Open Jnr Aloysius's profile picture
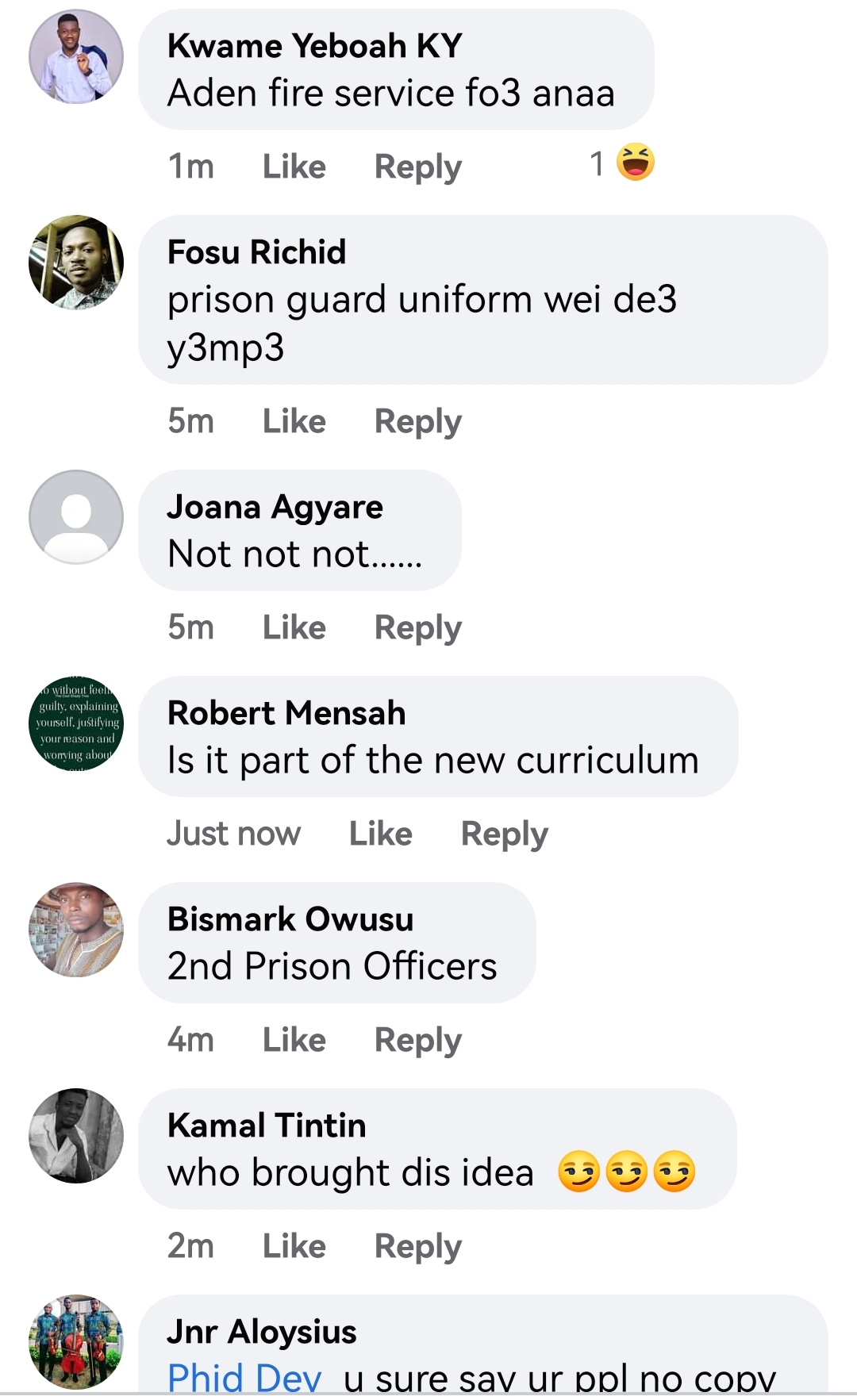 [x=76, y=1342]
